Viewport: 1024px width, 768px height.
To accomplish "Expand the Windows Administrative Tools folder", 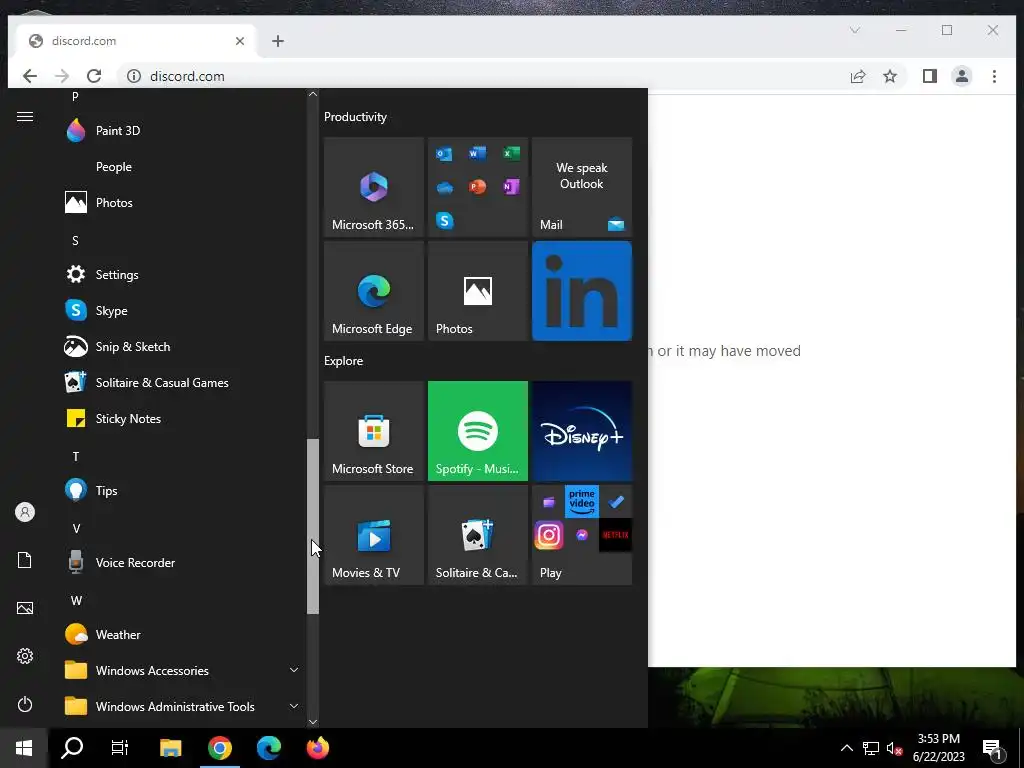I will [x=182, y=706].
